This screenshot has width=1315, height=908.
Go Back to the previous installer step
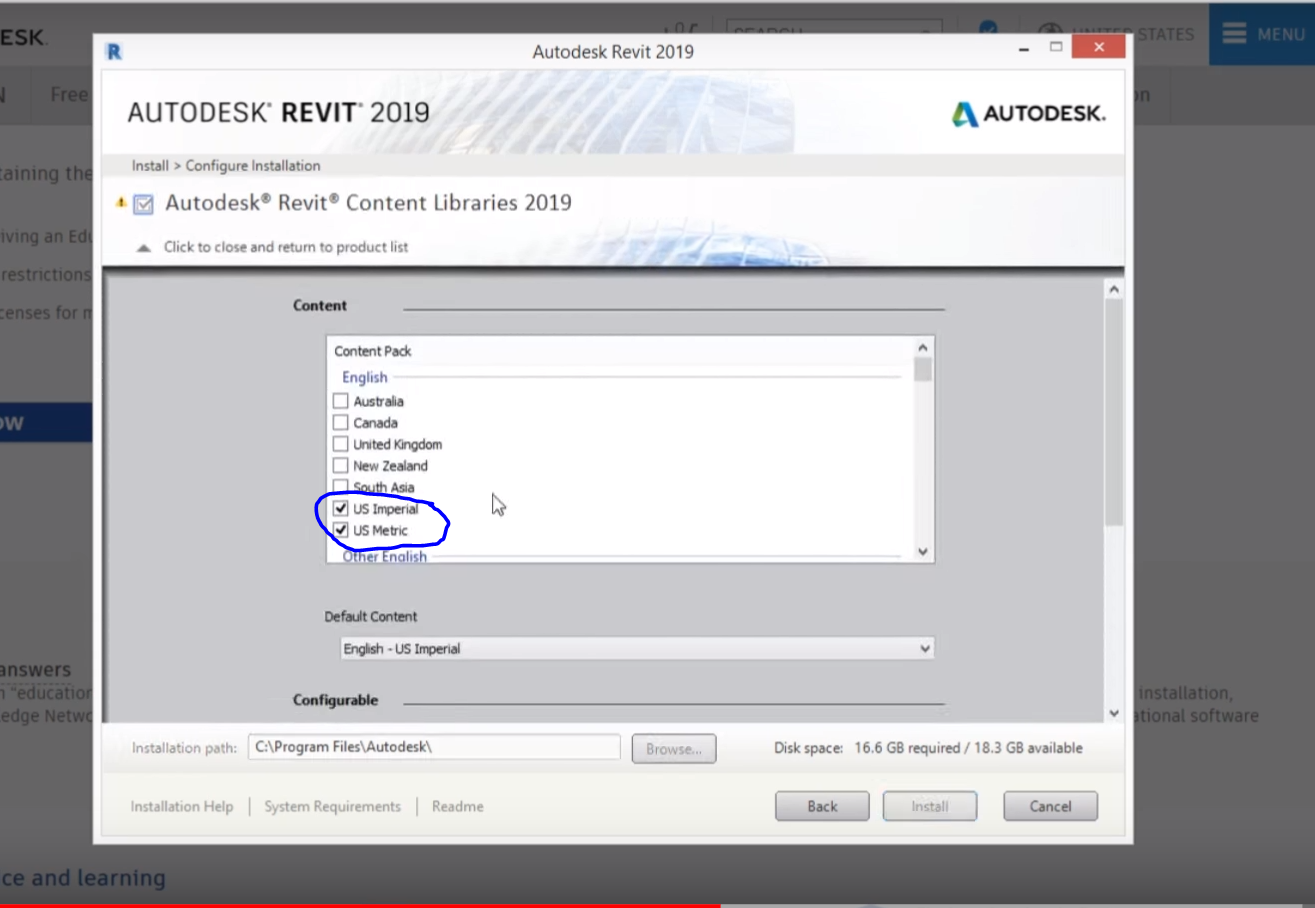pyautogui.click(x=822, y=807)
